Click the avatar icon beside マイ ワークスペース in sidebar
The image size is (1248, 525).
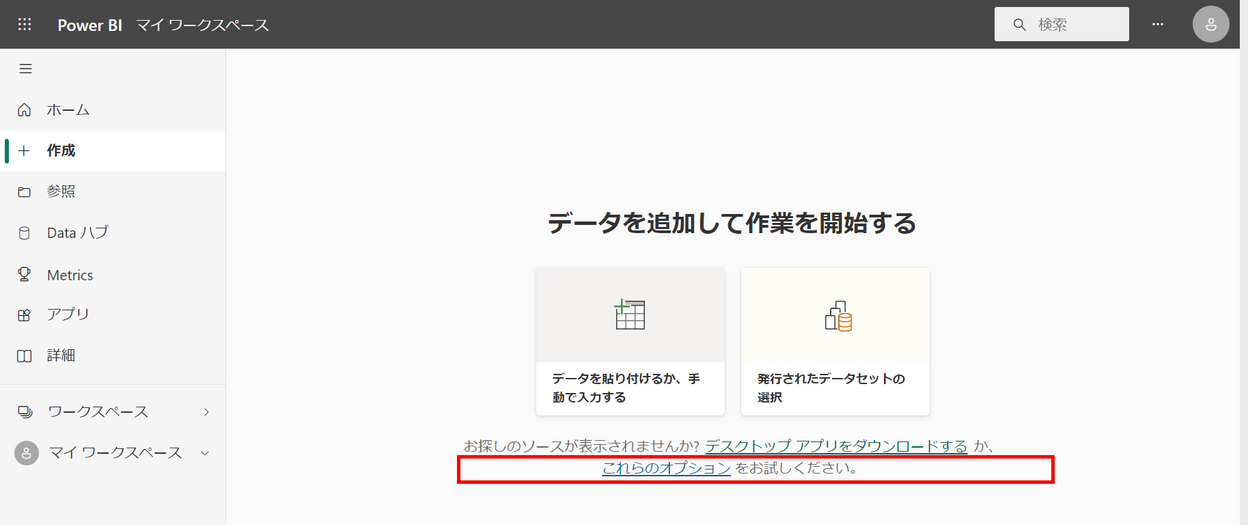click(27, 453)
